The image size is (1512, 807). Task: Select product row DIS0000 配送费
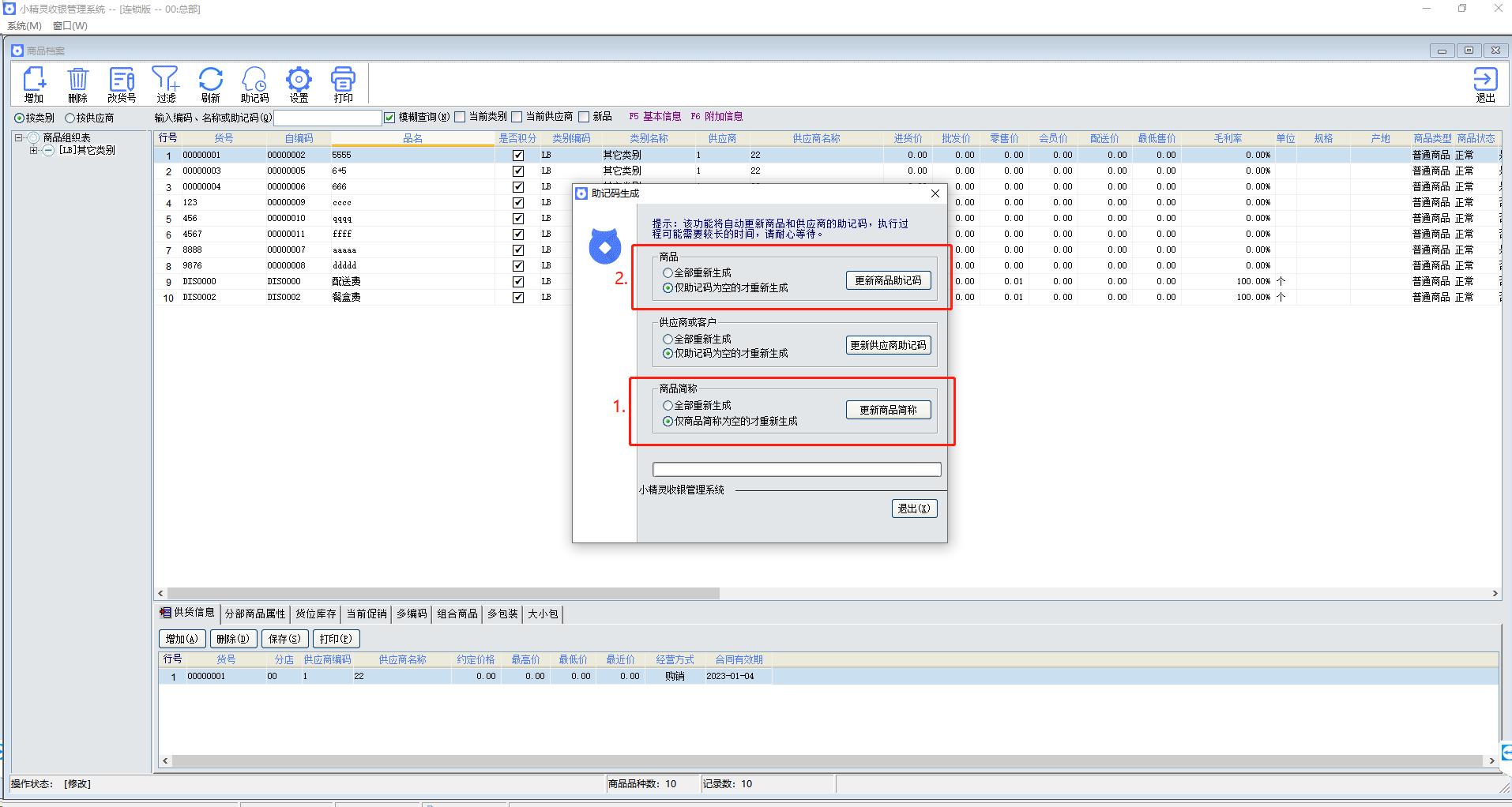pos(827,281)
